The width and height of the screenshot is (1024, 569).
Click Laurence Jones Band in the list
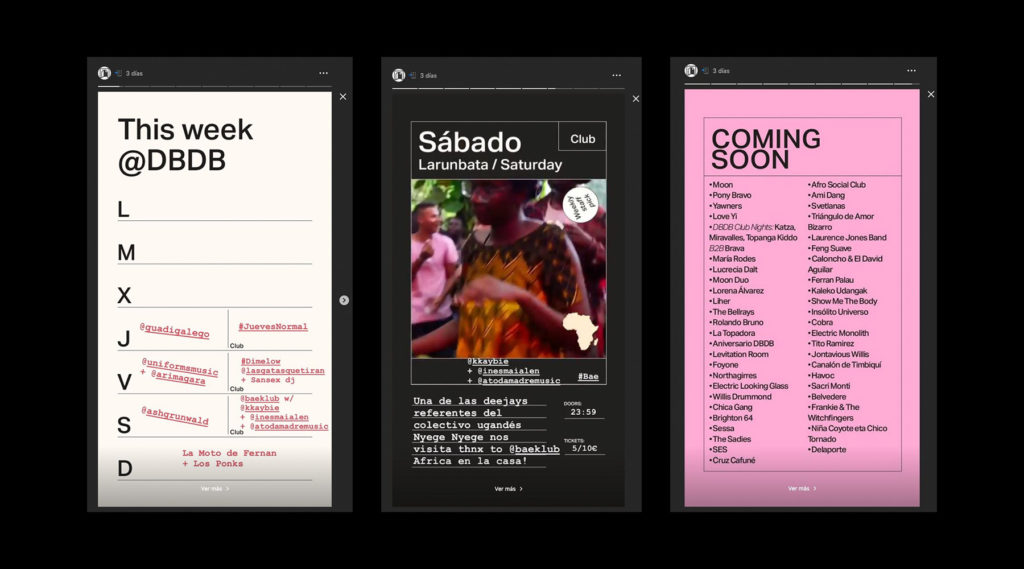pyautogui.click(x=847, y=238)
